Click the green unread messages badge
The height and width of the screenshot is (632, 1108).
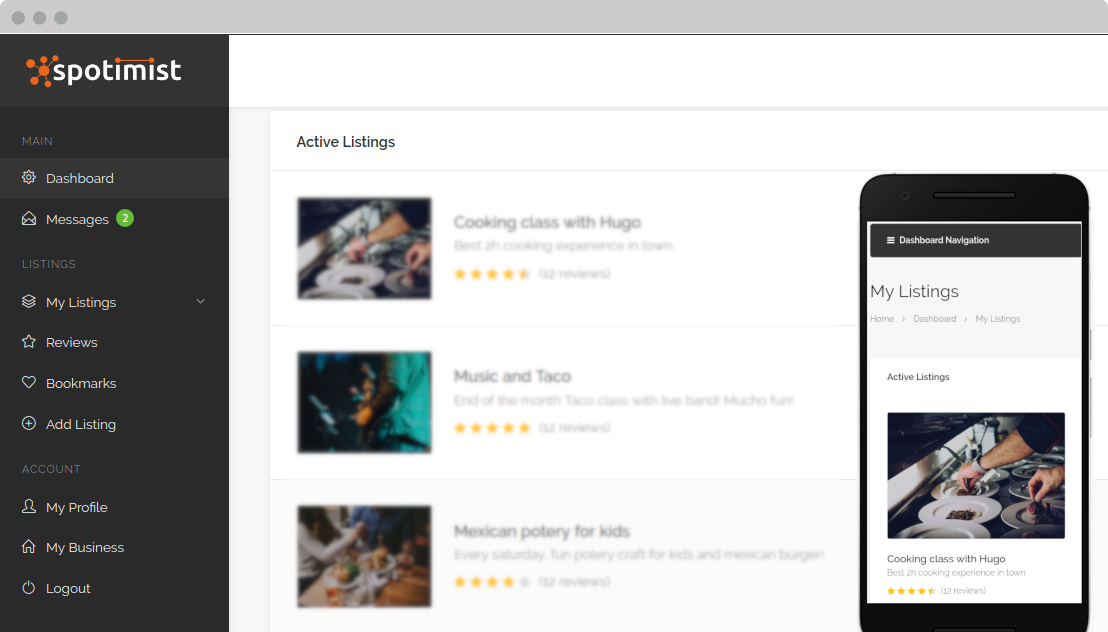pos(125,218)
